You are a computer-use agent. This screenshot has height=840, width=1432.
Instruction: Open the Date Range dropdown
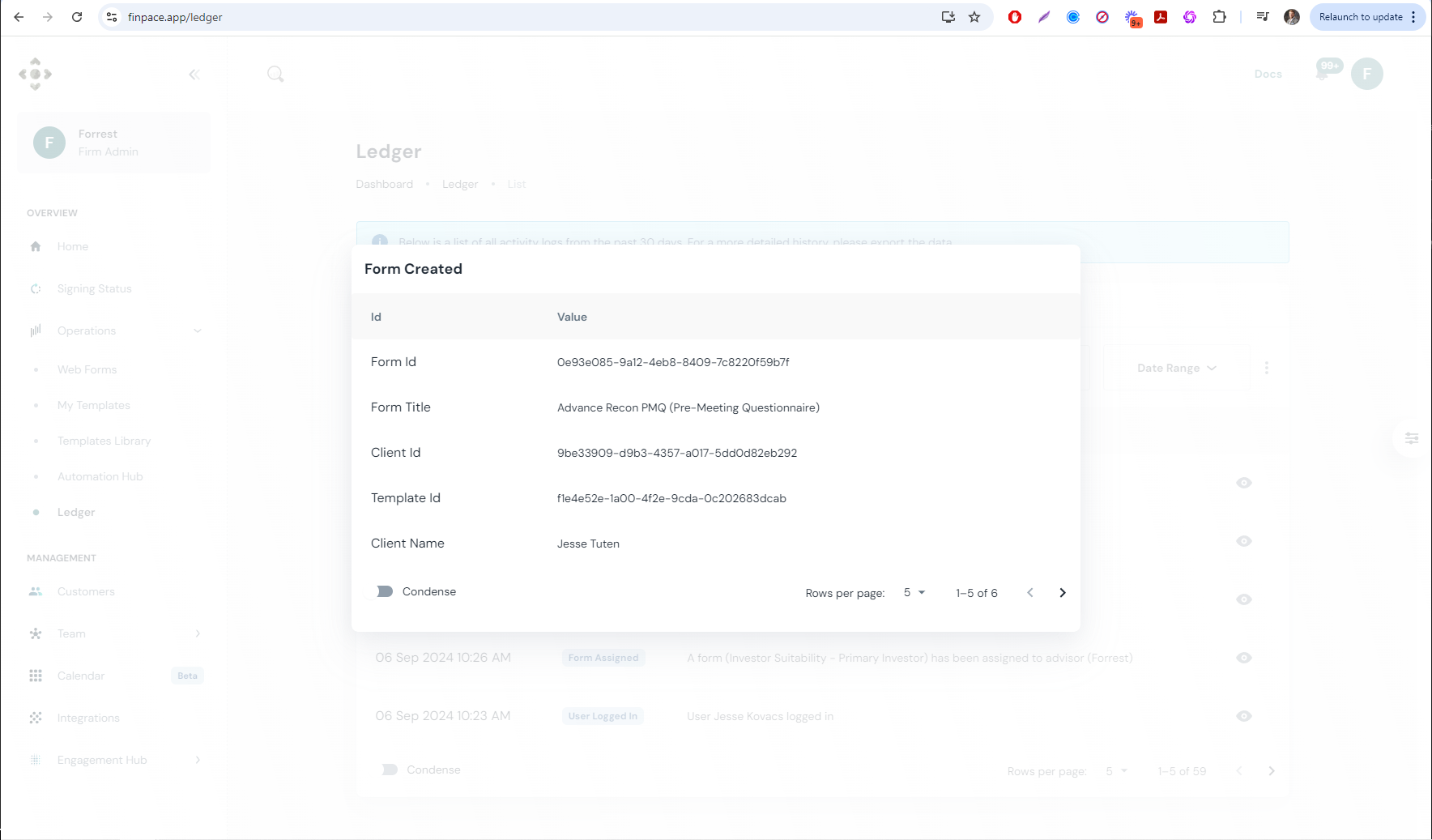1176,368
